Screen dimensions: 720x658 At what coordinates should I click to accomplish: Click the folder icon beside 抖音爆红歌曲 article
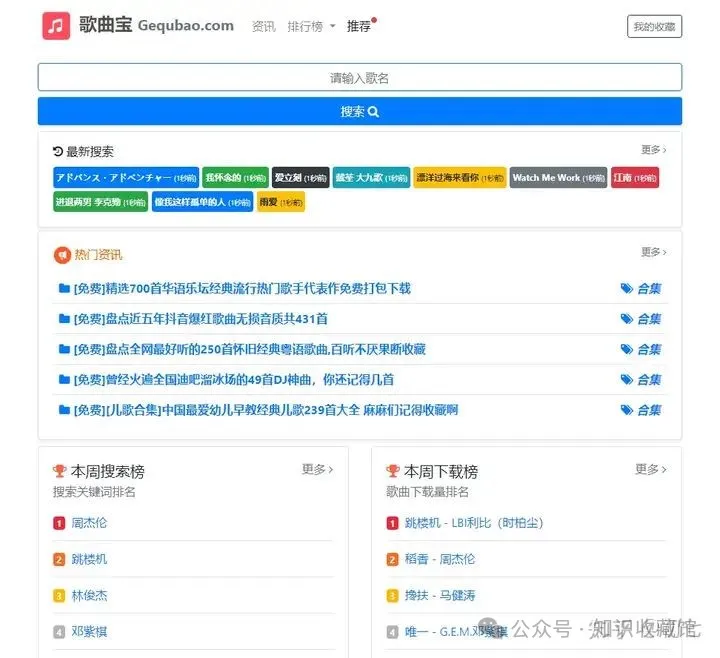pos(64,319)
